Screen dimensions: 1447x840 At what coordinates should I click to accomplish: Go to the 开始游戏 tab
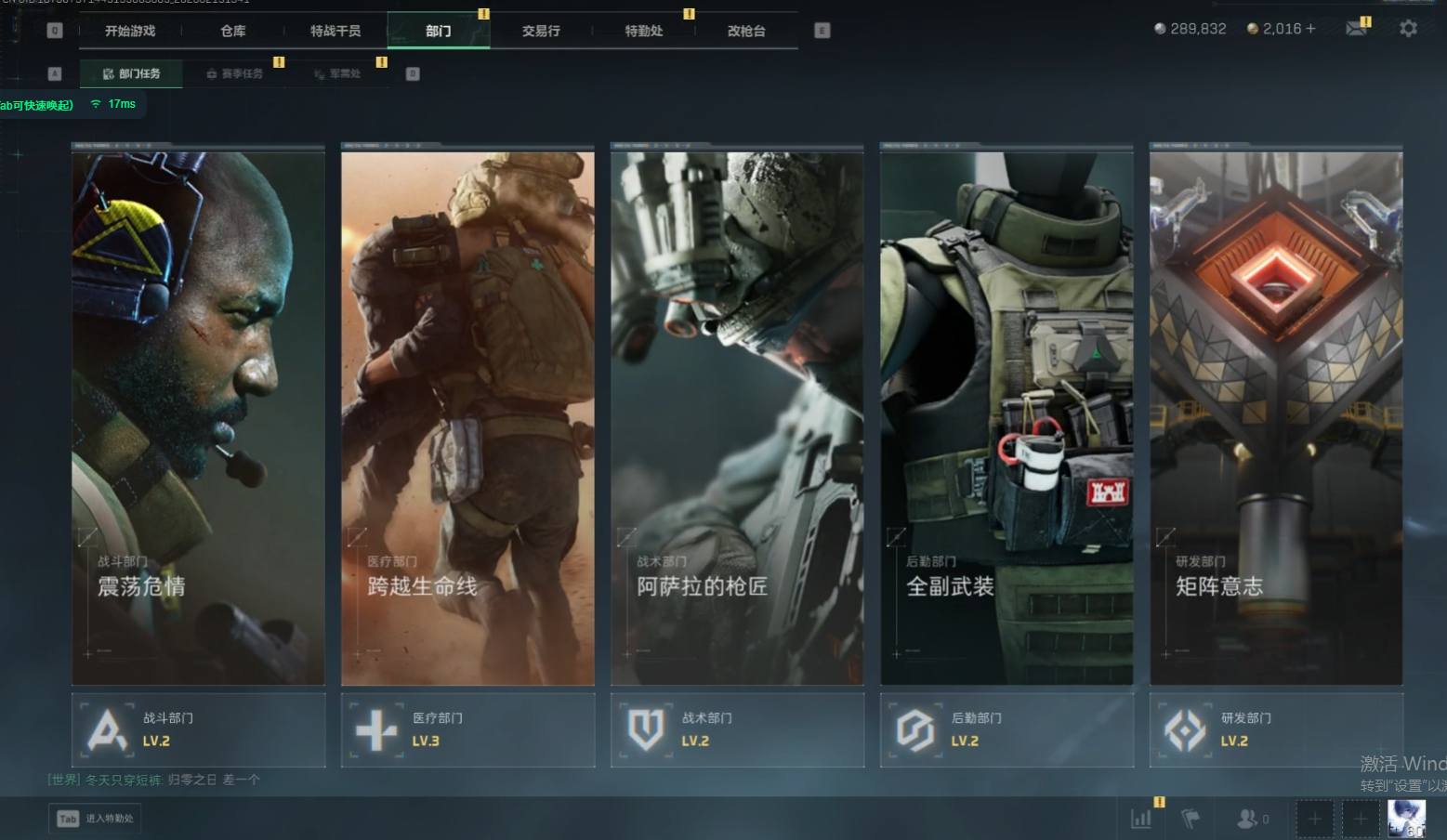[x=130, y=31]
